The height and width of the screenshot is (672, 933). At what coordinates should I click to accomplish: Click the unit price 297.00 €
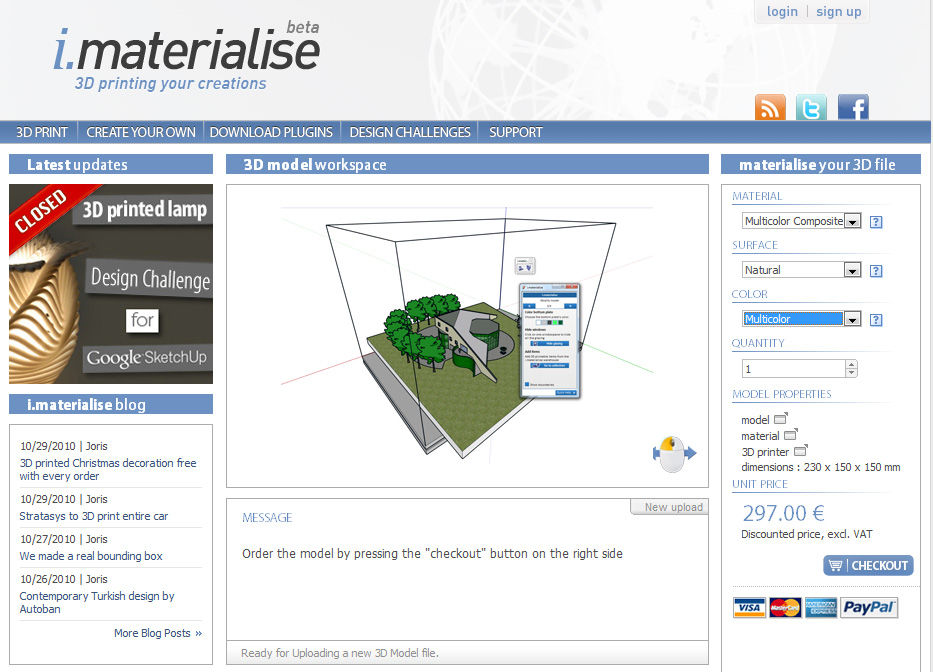(783, 513)
